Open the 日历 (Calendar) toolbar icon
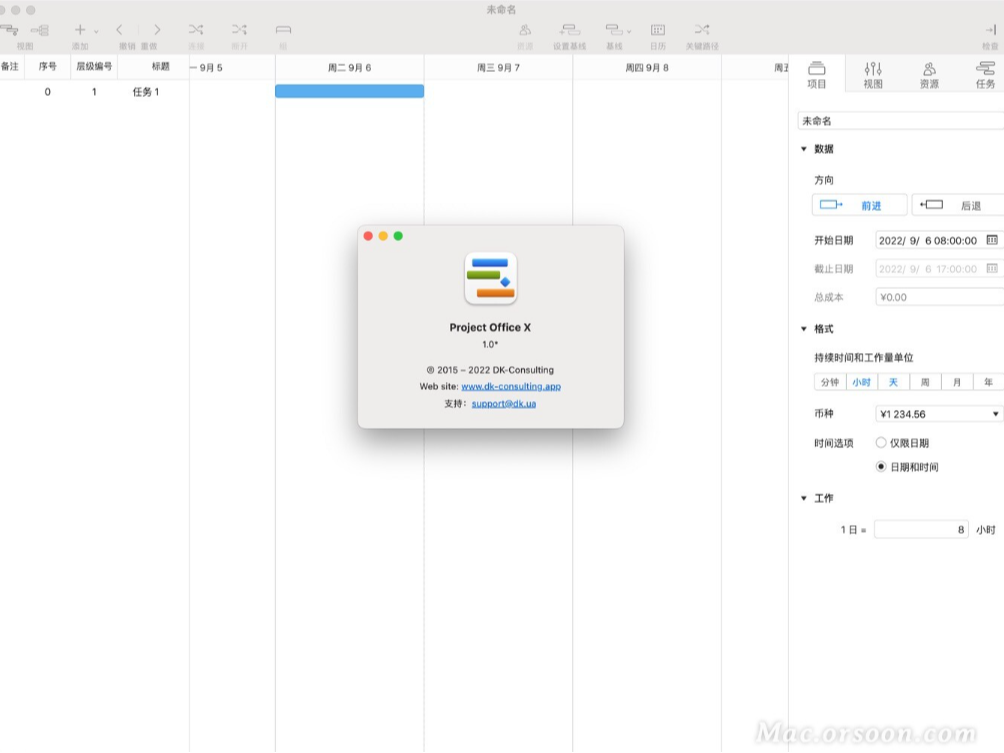The image size is (1004, 753). point(659,30)
